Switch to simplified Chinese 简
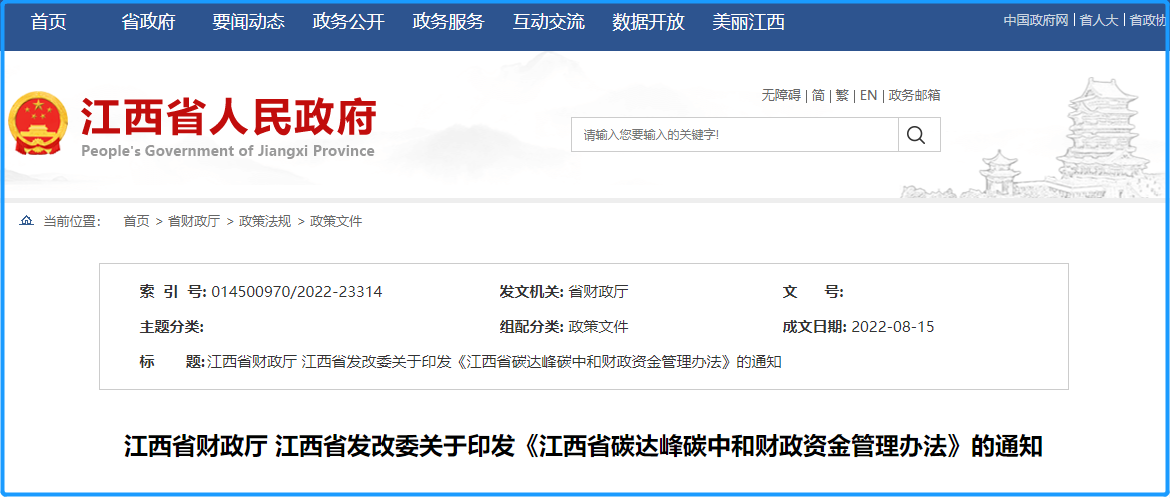This screenshot has width=1170, height=498. pyautogui.click(x=818, y=95)
